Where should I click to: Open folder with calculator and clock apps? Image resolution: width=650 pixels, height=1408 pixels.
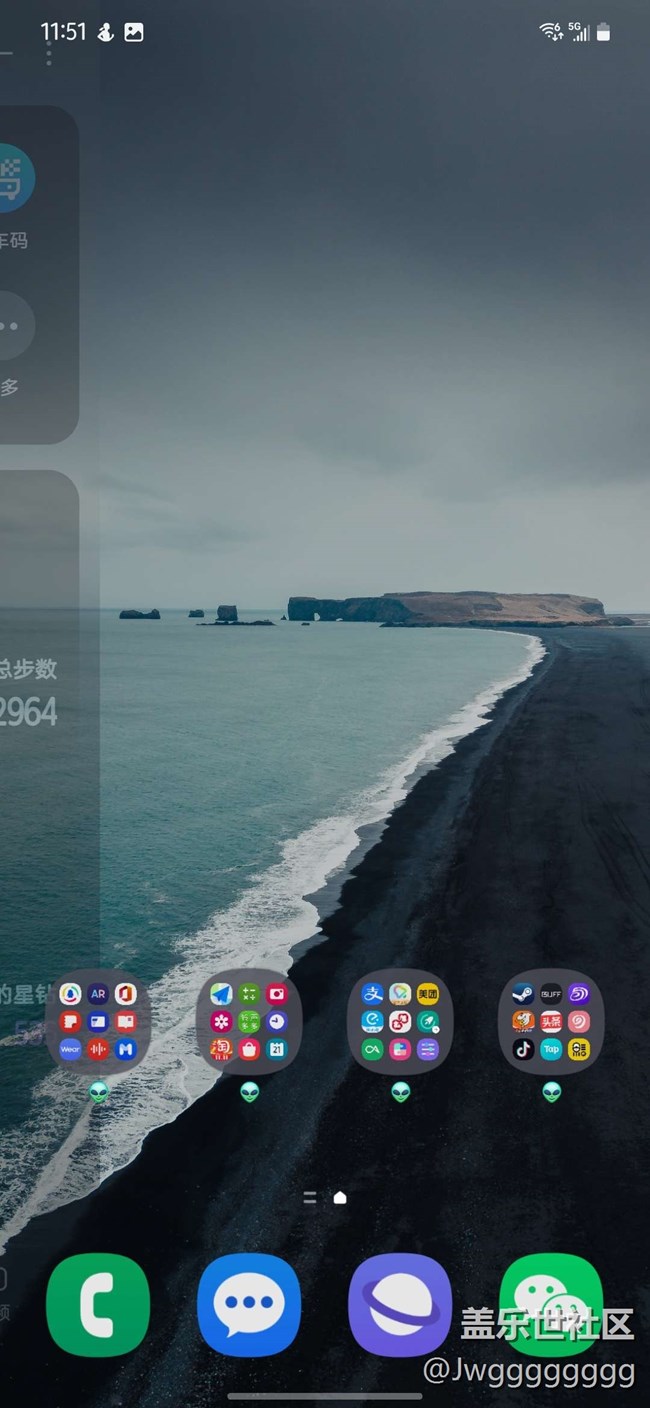[249, 1021]
